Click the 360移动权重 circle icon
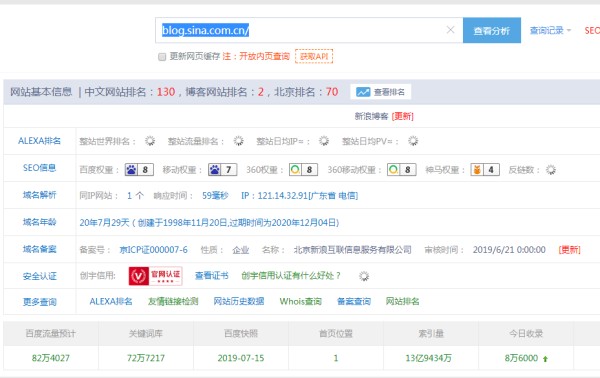This screenshot has width=600, height=378. click(x=393, y=169)
